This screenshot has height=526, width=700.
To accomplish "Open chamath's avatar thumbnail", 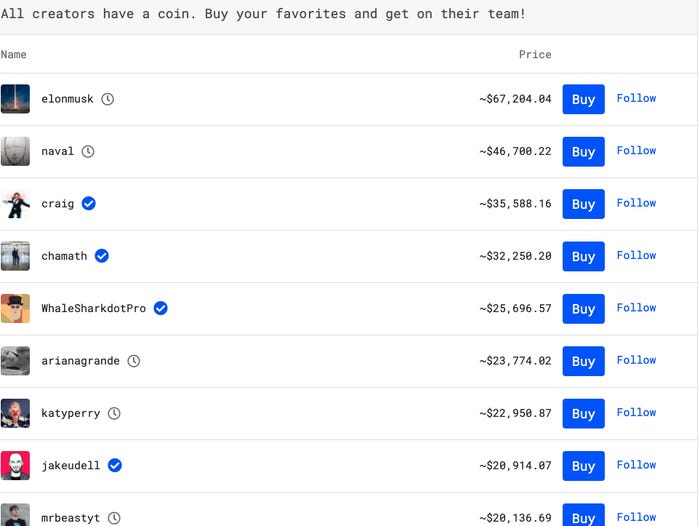I will (x=15, y=256).
